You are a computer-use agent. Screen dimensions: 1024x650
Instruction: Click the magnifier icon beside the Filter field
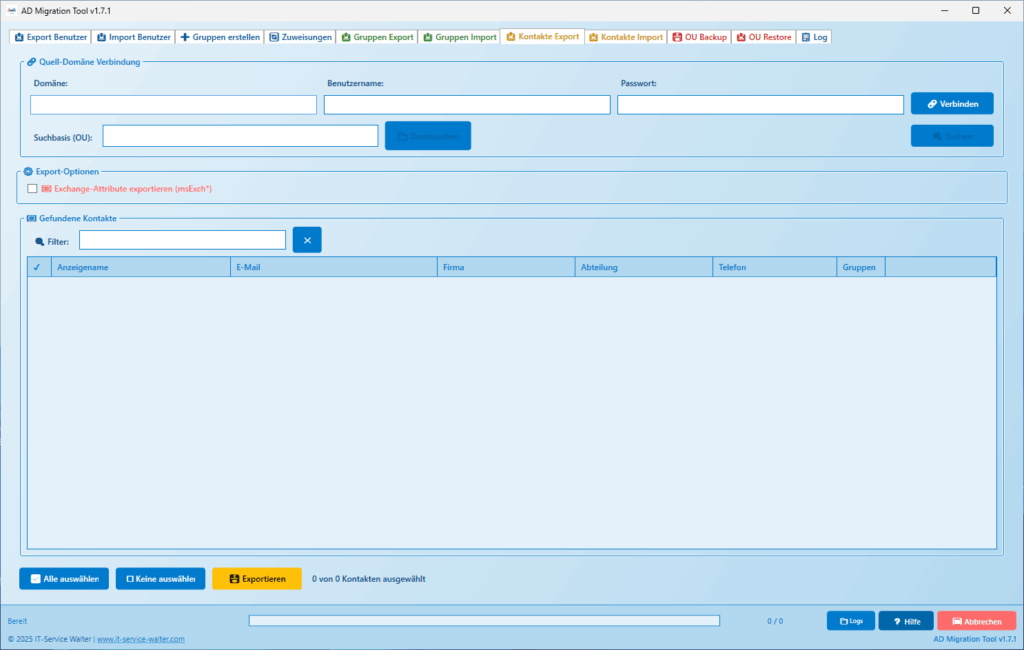39,241
